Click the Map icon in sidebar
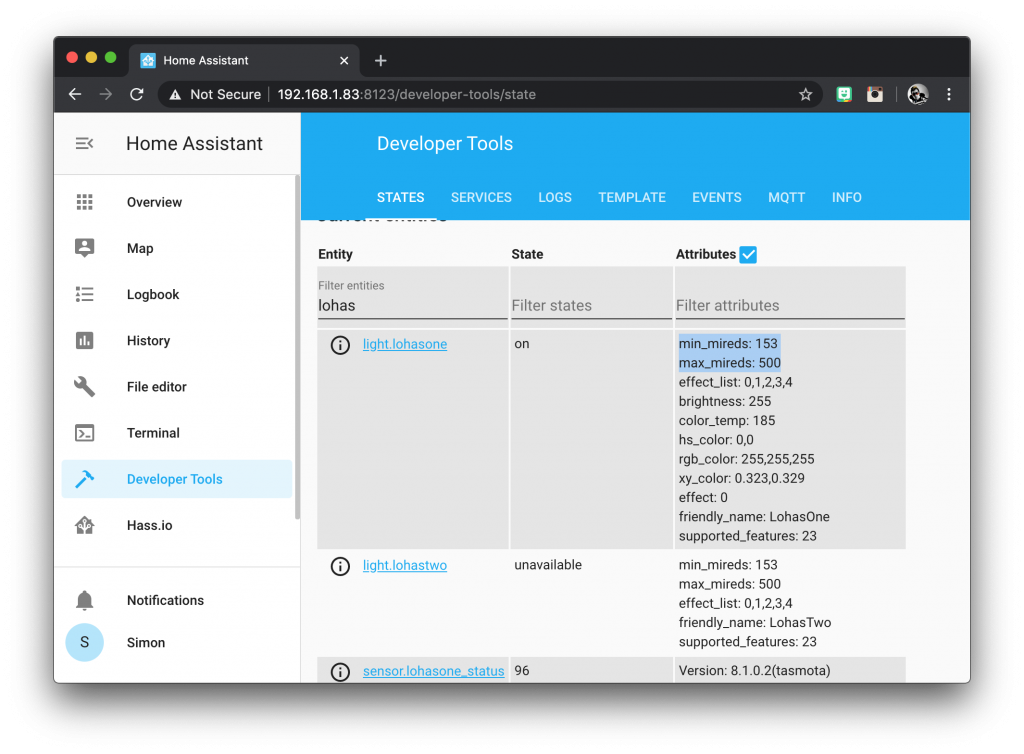The width and height of the screenshot is (1024, 754). click(84, 248)
